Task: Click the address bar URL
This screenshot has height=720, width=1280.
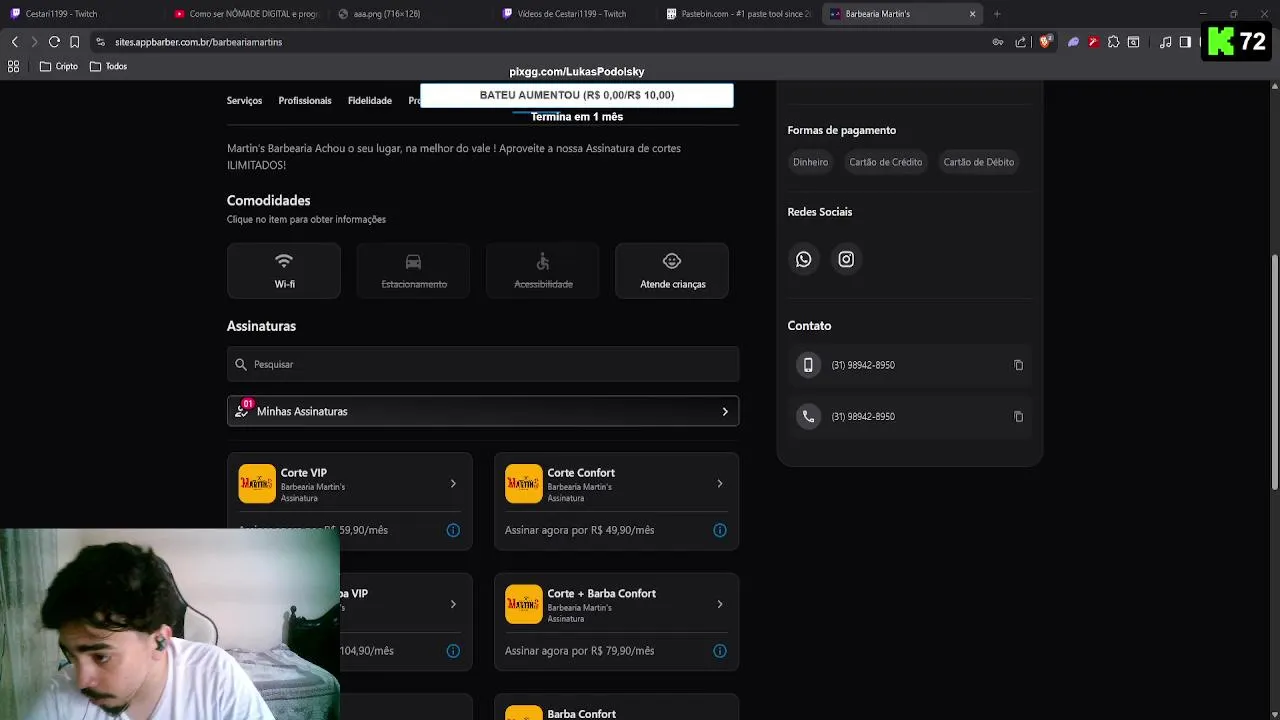Action: tap(198, 42)
